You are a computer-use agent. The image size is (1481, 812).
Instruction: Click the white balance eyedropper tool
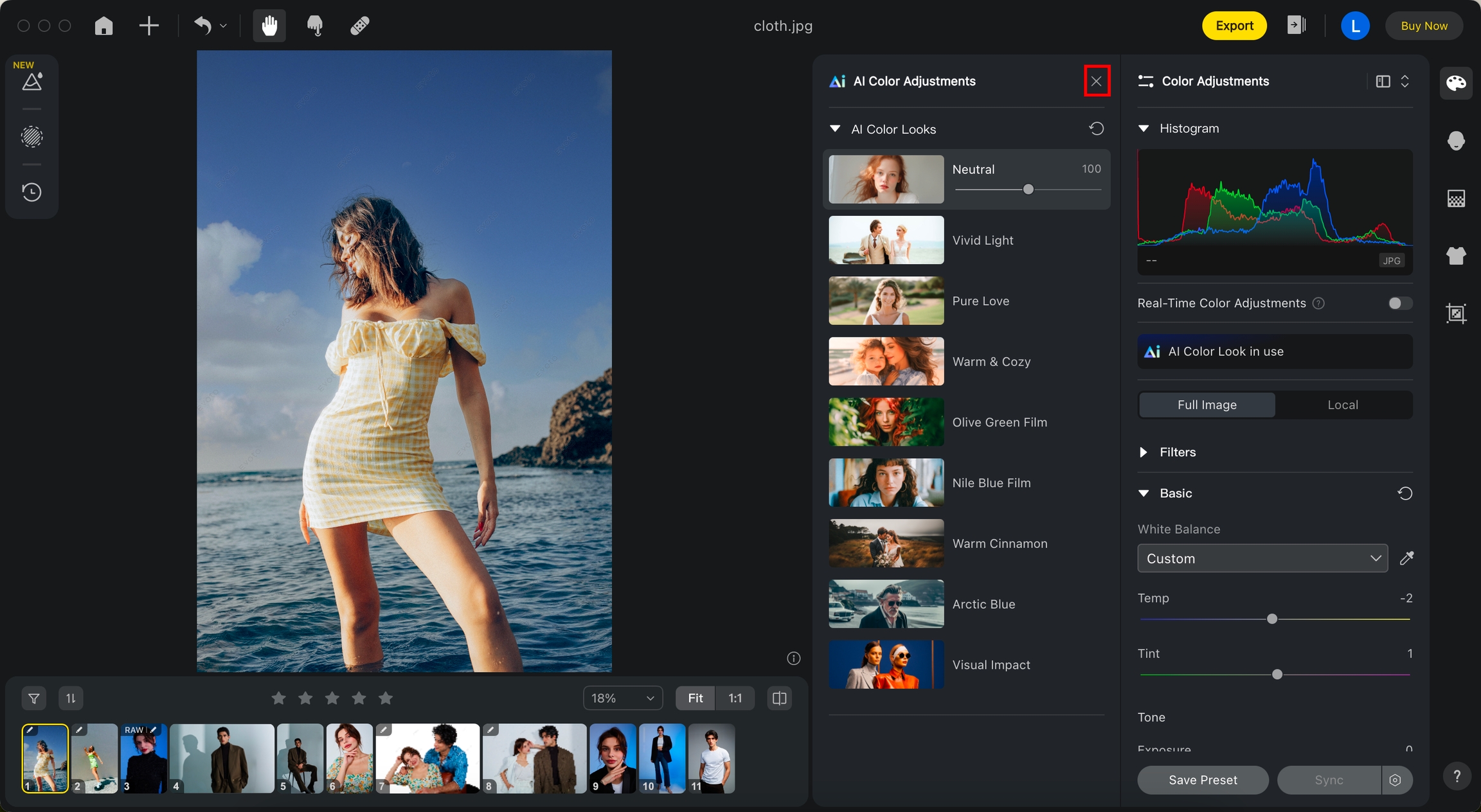1406,558
